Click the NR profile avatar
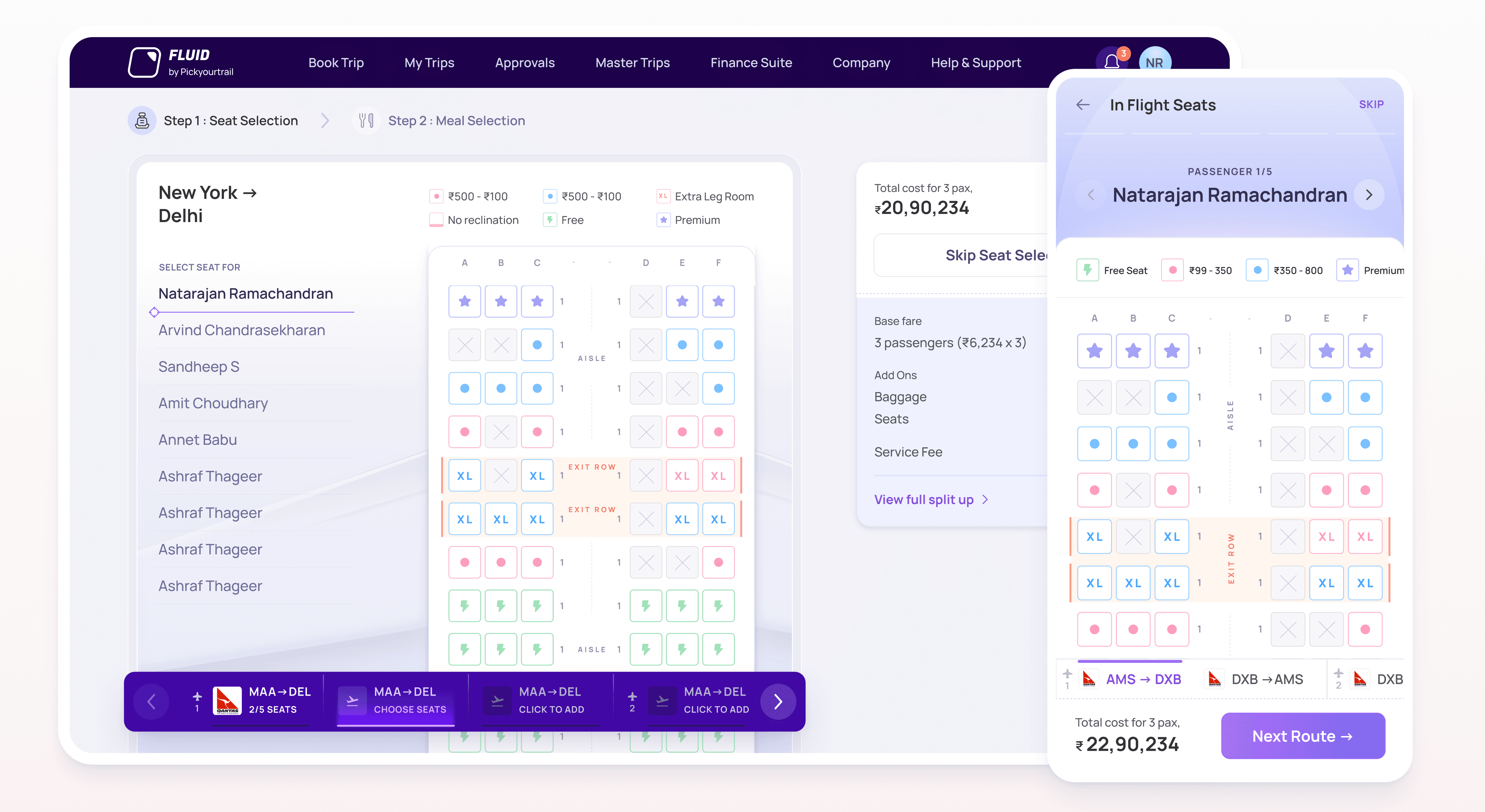Viewport: 1485px width, 812px height. (1154, 62)
